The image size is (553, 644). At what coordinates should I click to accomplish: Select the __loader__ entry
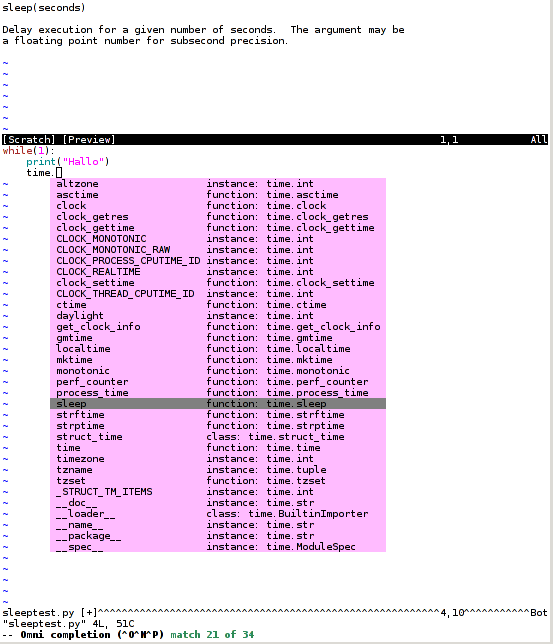pos(218,514)
